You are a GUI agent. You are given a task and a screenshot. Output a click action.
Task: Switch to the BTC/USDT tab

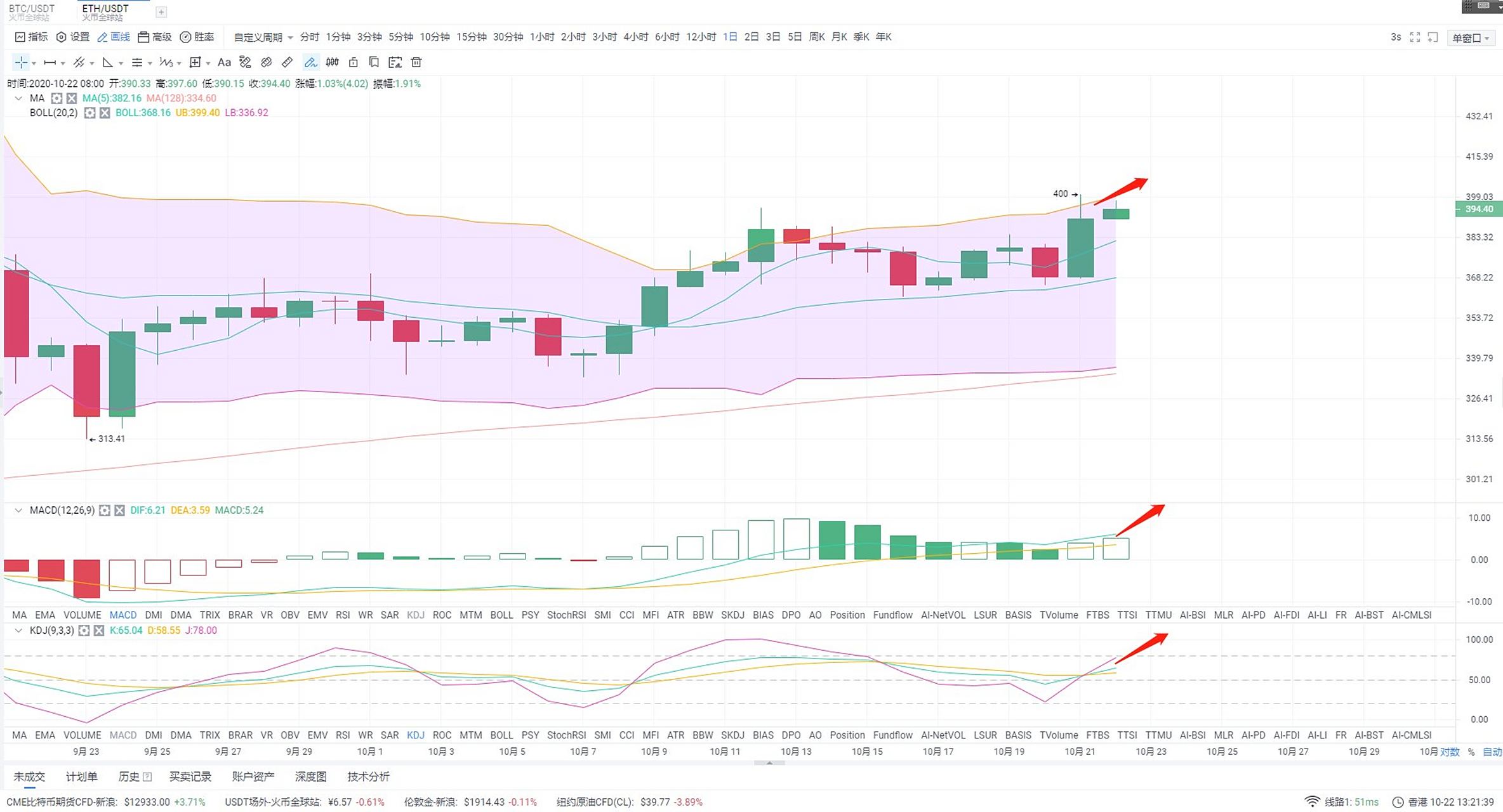(32, 9)
